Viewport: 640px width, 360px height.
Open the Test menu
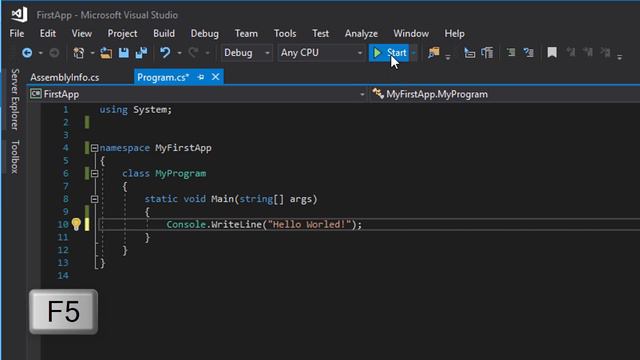tap(320, 33)
